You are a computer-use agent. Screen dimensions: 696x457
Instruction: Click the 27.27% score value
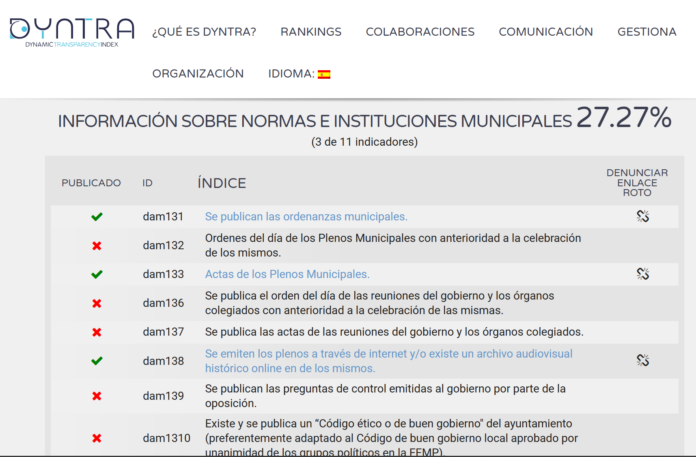pyautogui.click(x=624, y=118)
